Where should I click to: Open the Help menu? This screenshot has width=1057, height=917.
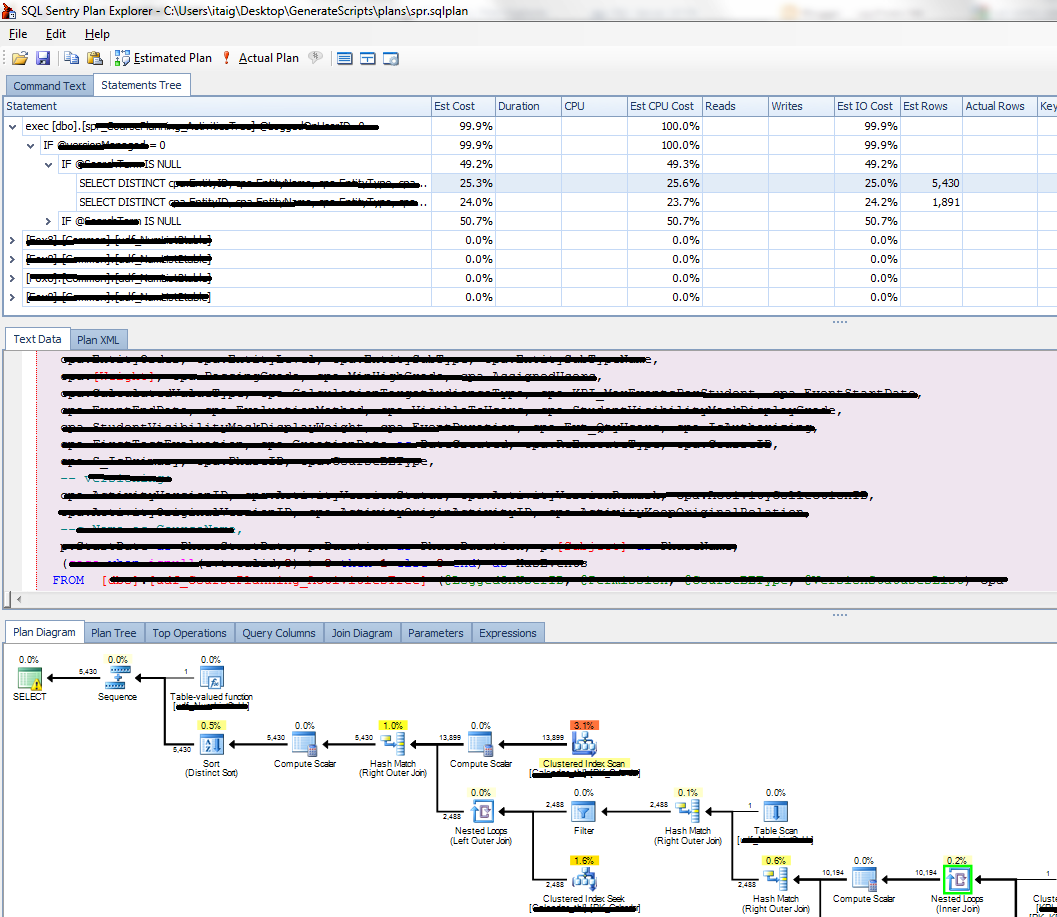[x=97, y=34]
